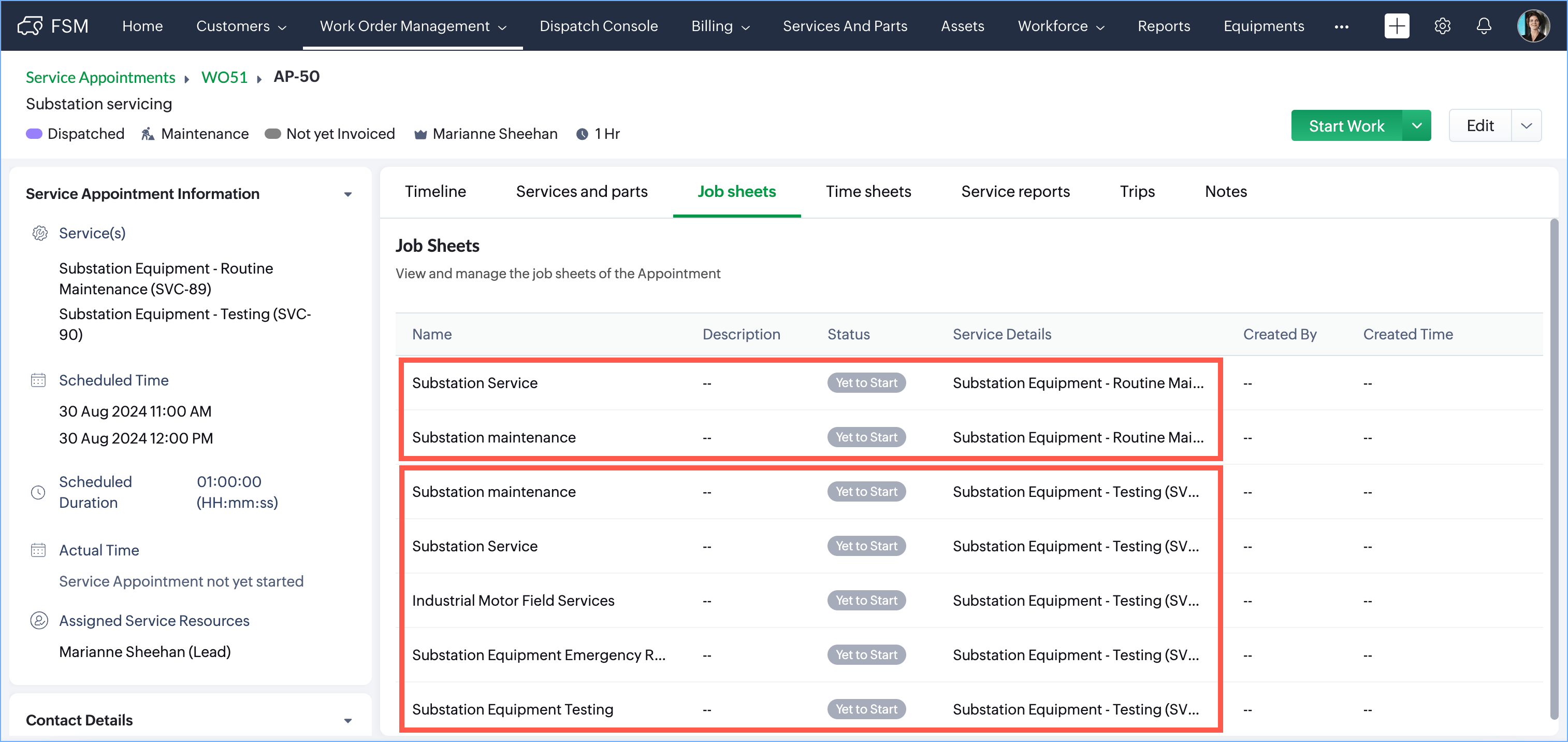Open the three-dots more menu
Screen dimensions: 1568x742
pyautogui.click(x=1341, y=26)
